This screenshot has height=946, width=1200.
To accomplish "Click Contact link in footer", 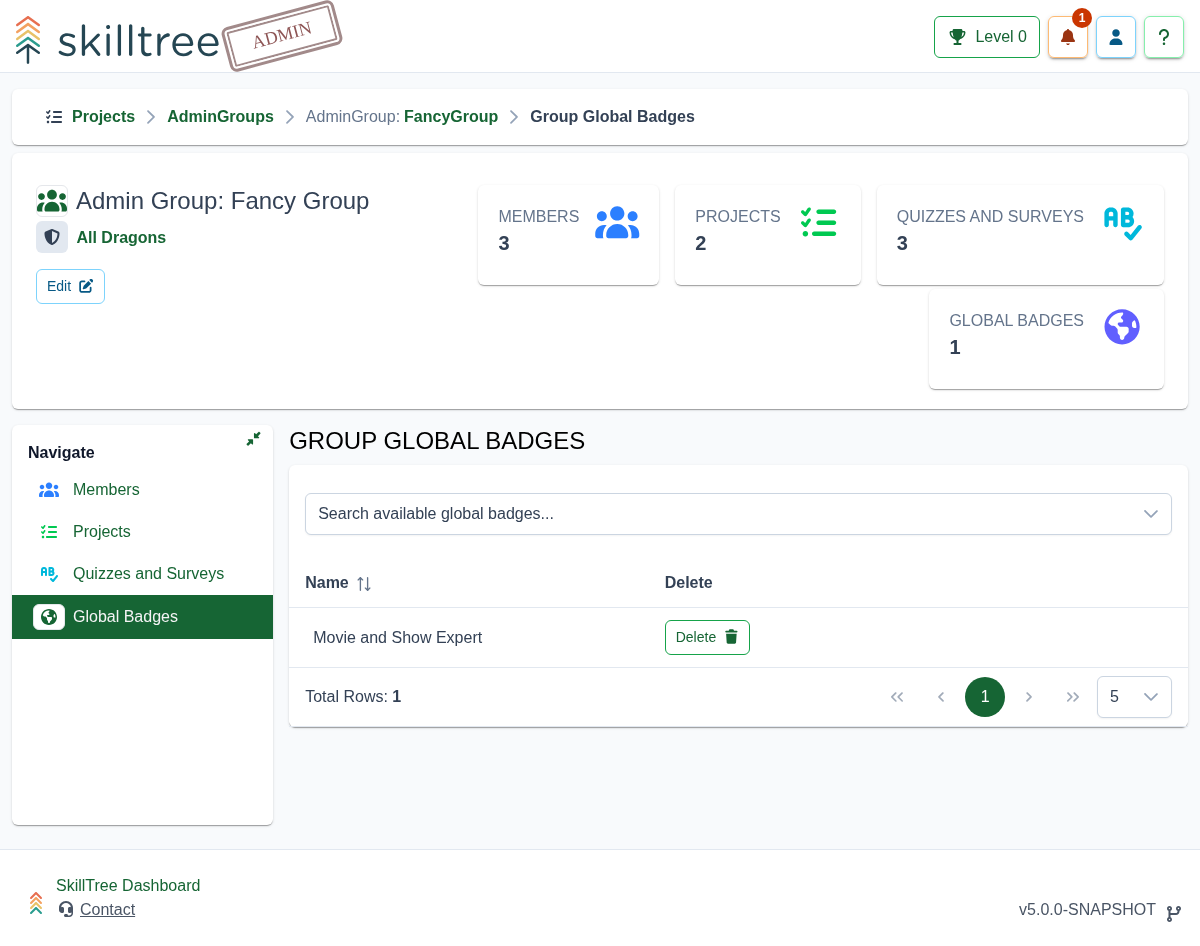I will [107, 910].
